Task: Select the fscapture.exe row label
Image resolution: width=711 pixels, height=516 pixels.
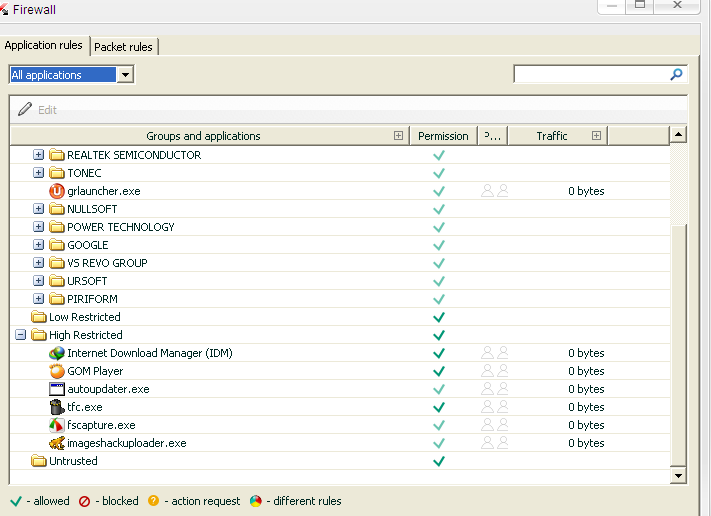Action: coord(101,425)
